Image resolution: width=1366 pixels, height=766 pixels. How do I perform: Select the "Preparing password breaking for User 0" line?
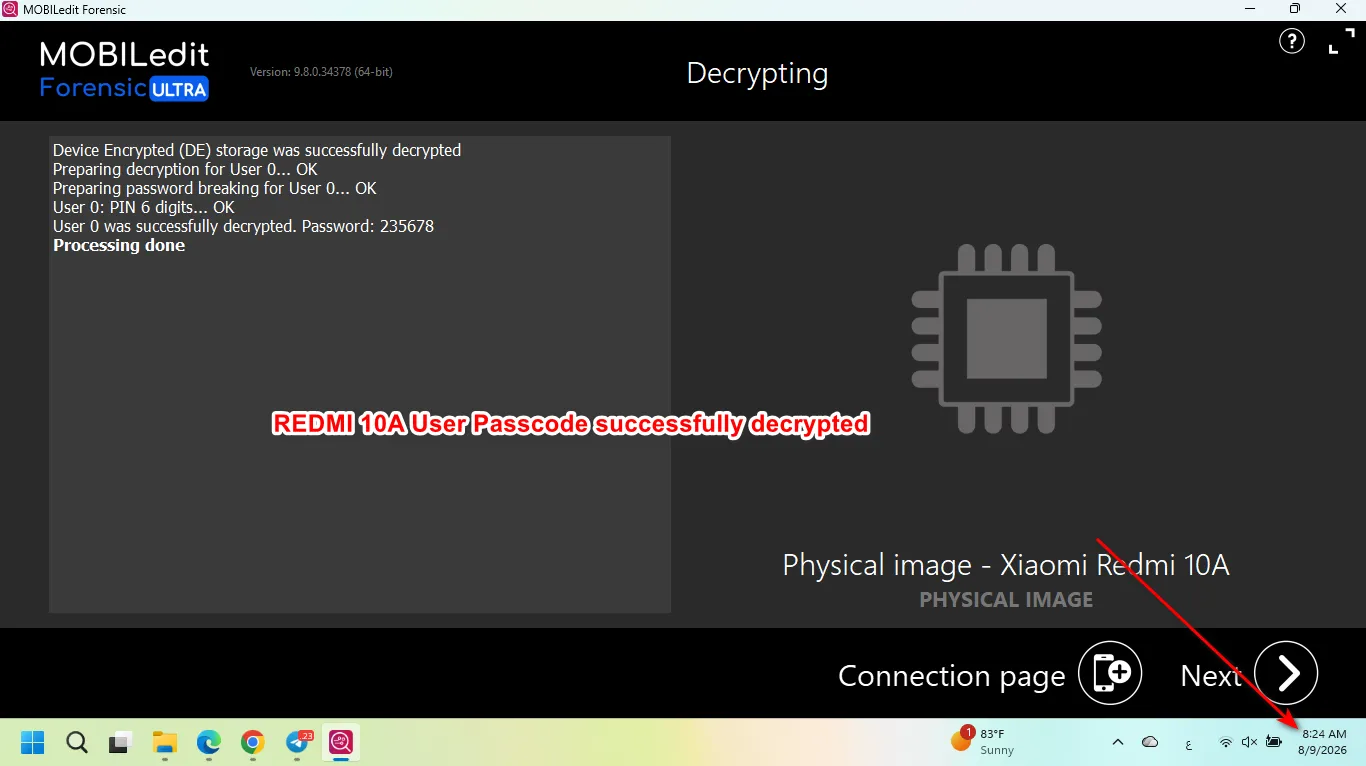pos(215,188)
